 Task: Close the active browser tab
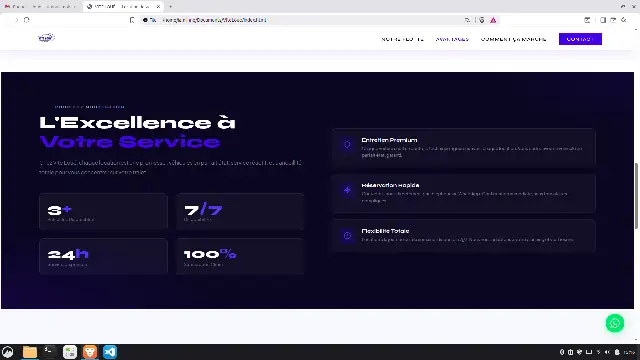pyautogui.click(x=158, y=7)
